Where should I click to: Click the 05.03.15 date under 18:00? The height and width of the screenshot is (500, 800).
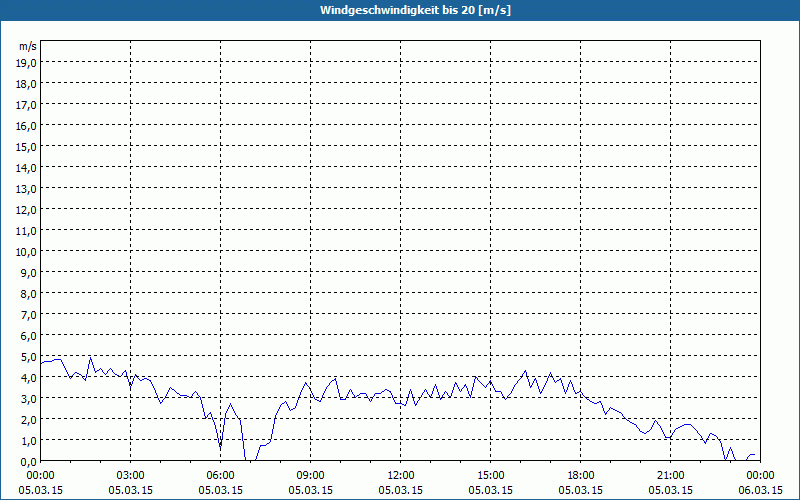pos(581,490)
